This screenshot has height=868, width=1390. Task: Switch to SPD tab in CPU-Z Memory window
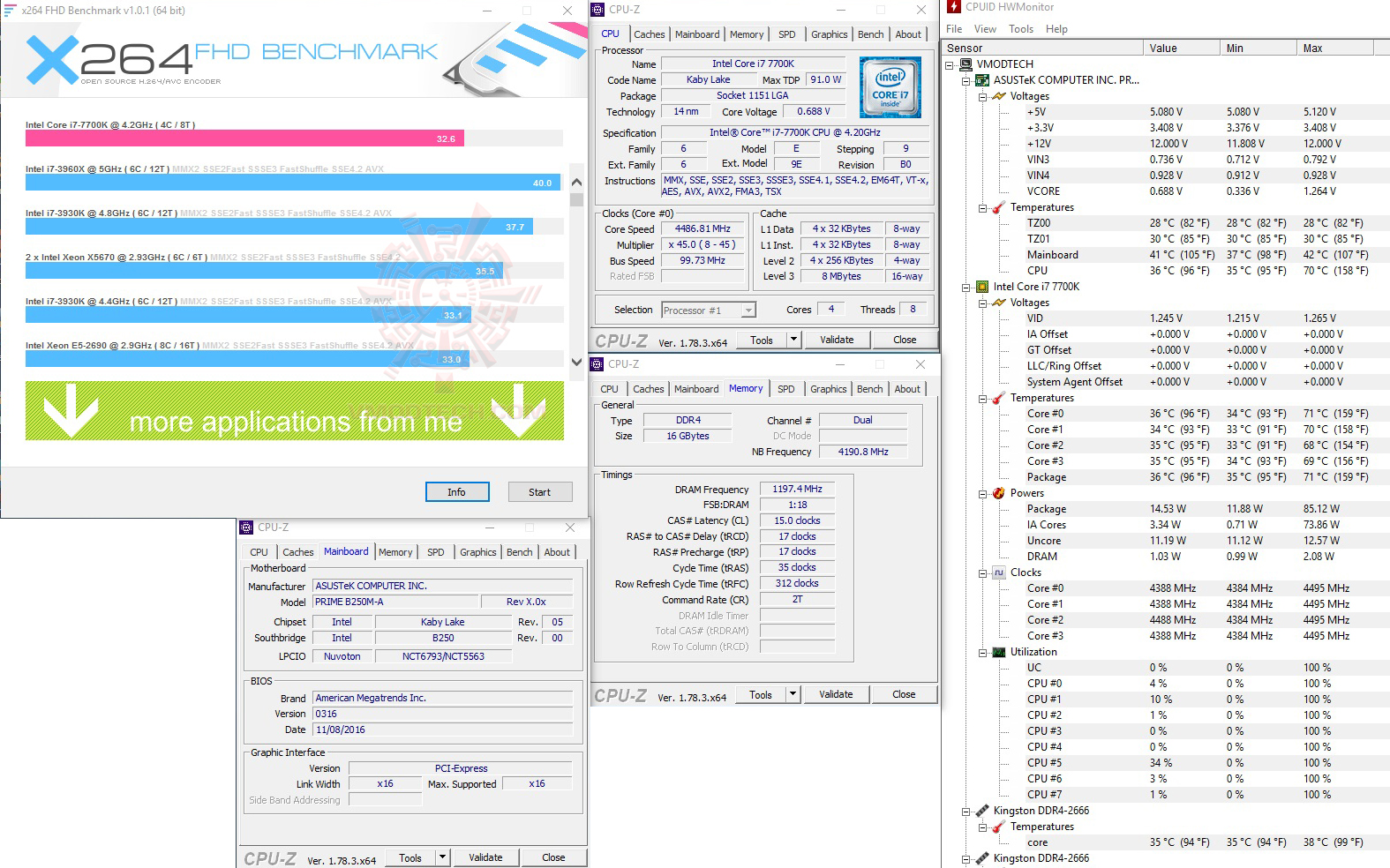[x=785, y=389]
